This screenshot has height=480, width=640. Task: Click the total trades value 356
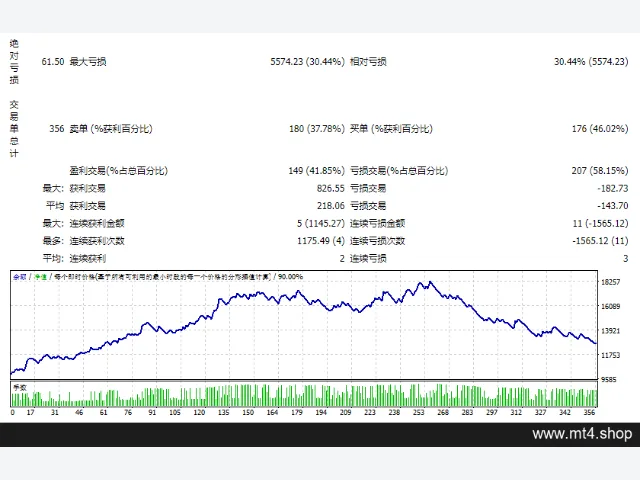click(x=57, y=129)
